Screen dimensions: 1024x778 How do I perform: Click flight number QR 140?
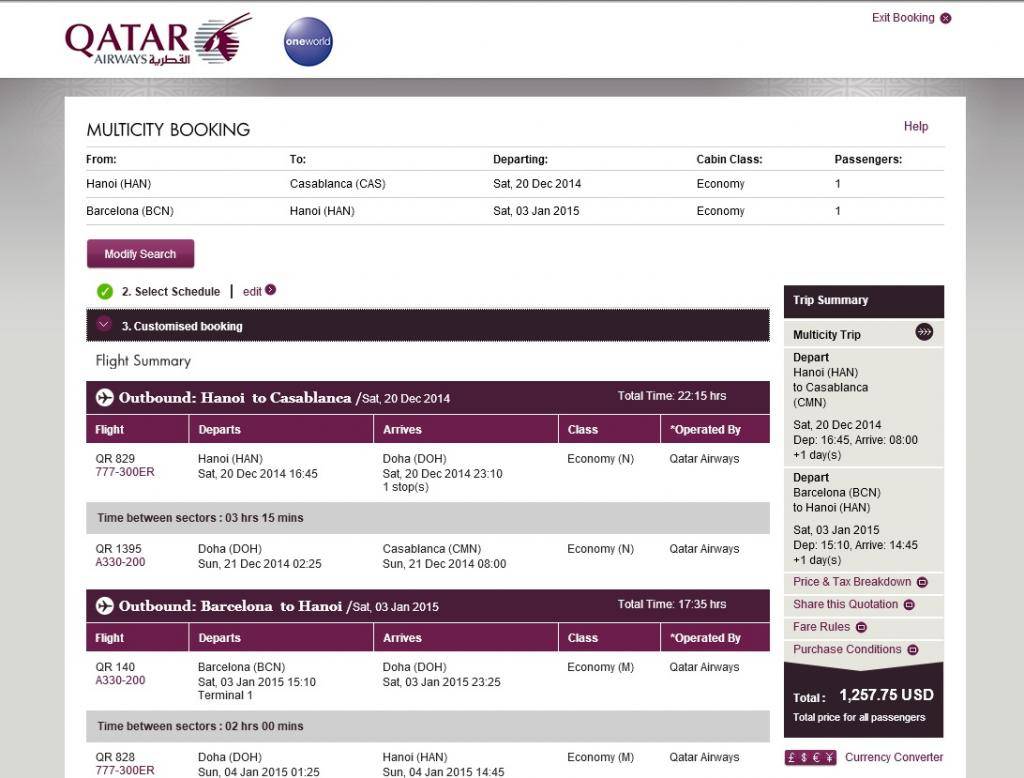115,667
